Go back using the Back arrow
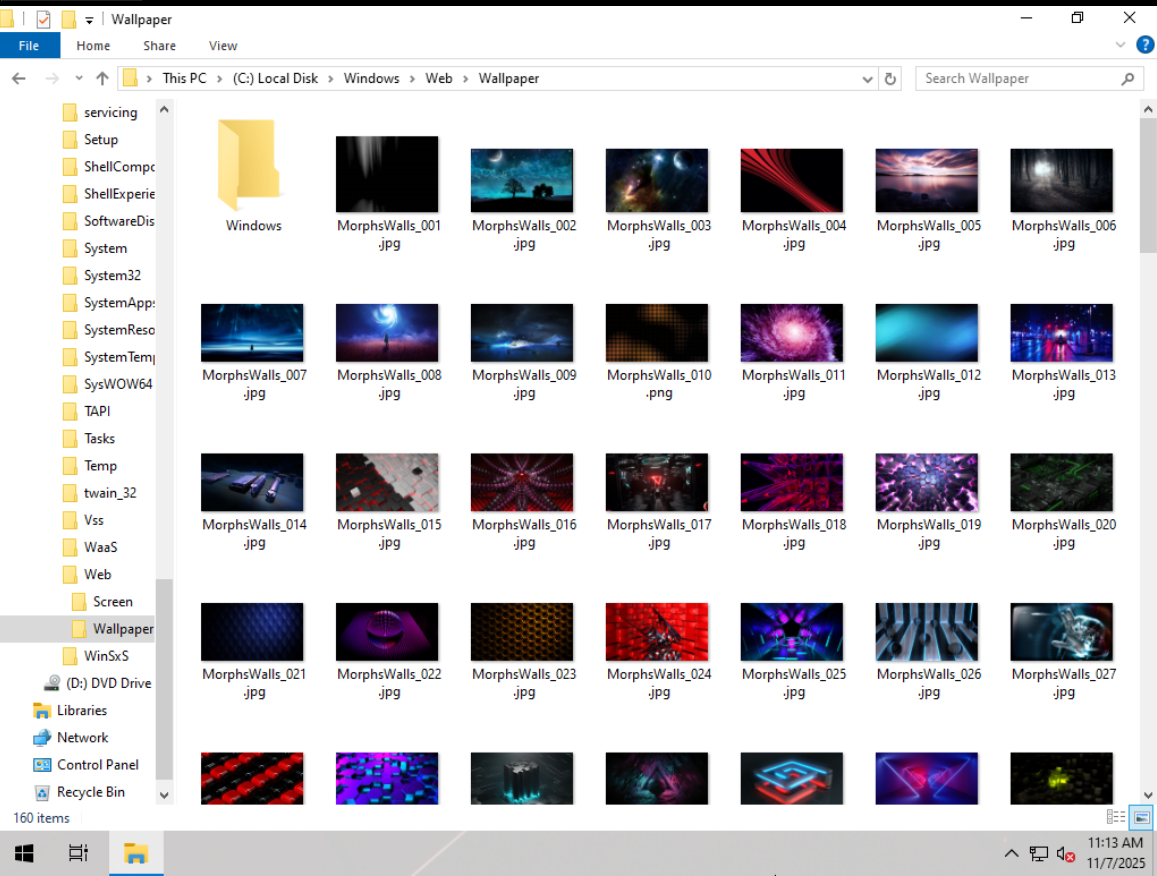This screenshot has height=876, width=1157. click(18, 78)
